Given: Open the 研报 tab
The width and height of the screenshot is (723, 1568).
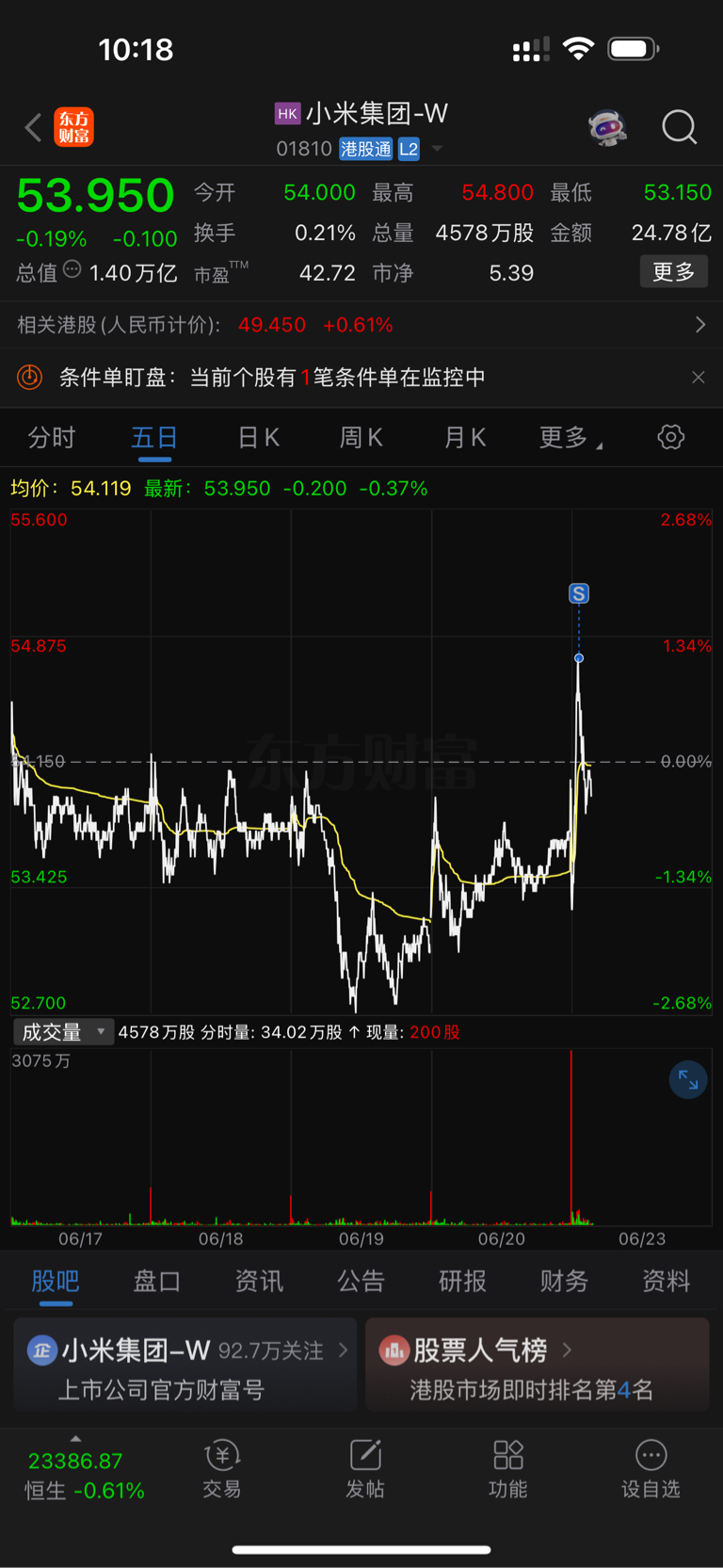Looking at the screenshot, I should tap(462, 1281).
